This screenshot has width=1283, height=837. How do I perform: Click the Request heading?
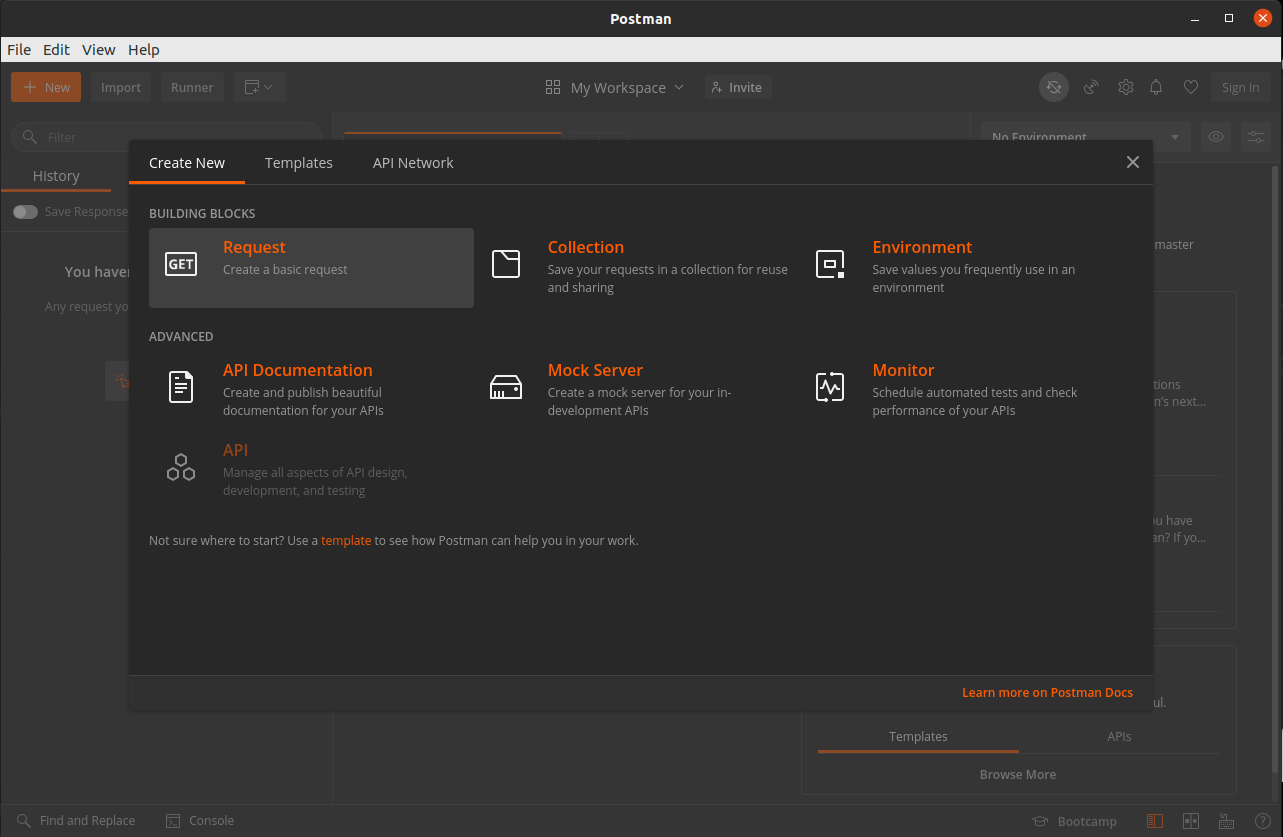(254, 247)
